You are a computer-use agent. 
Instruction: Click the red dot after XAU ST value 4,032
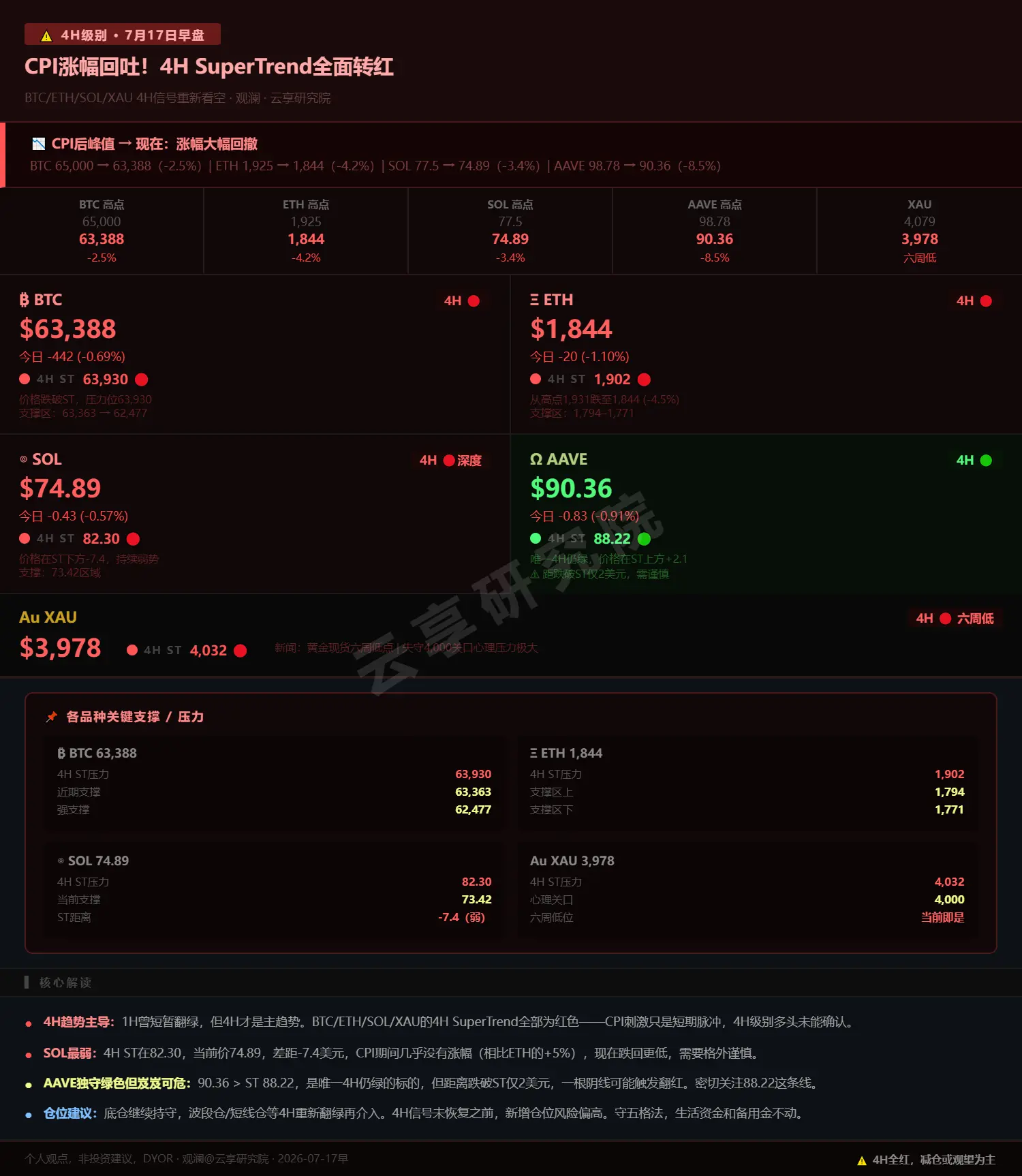coord(240,651)
